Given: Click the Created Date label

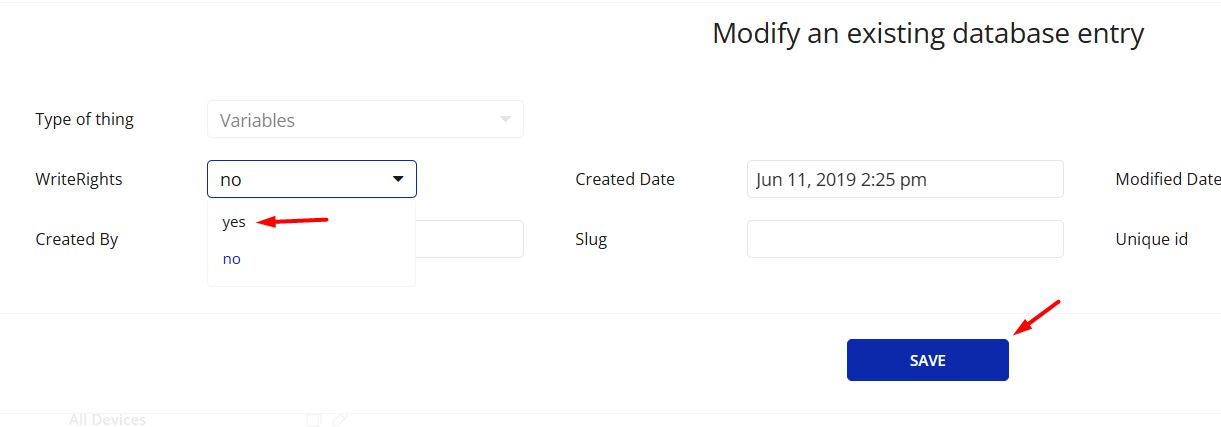Looking at the screenshot, I should coord(625,179).
